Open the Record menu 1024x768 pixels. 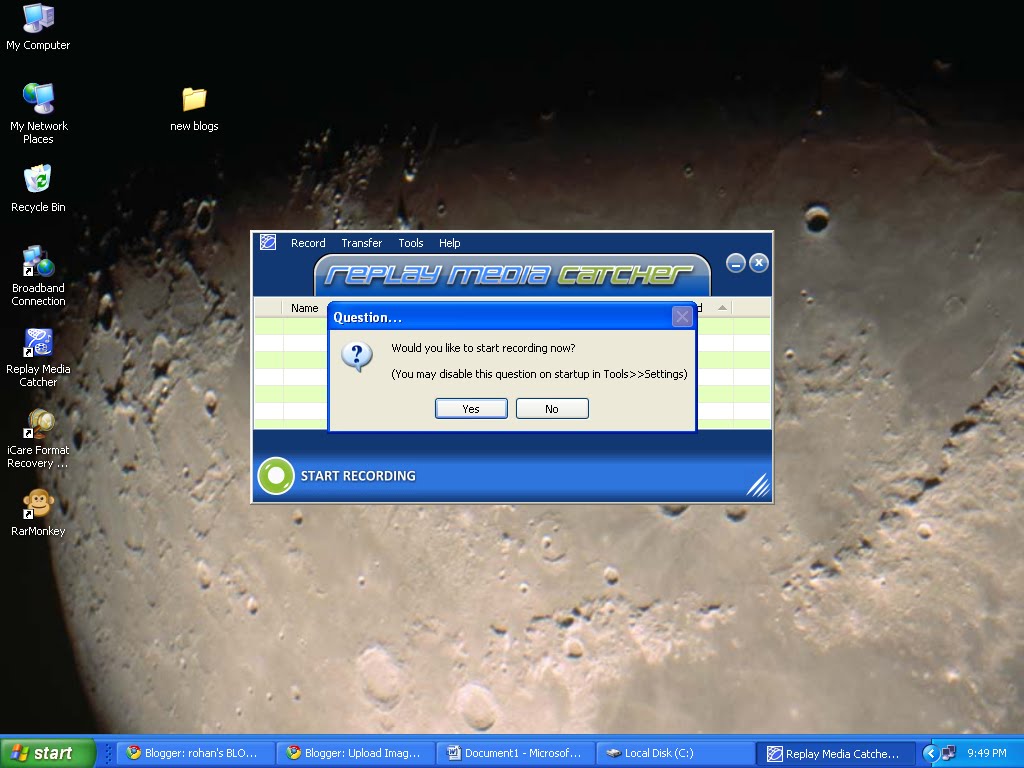pos(308,243)
